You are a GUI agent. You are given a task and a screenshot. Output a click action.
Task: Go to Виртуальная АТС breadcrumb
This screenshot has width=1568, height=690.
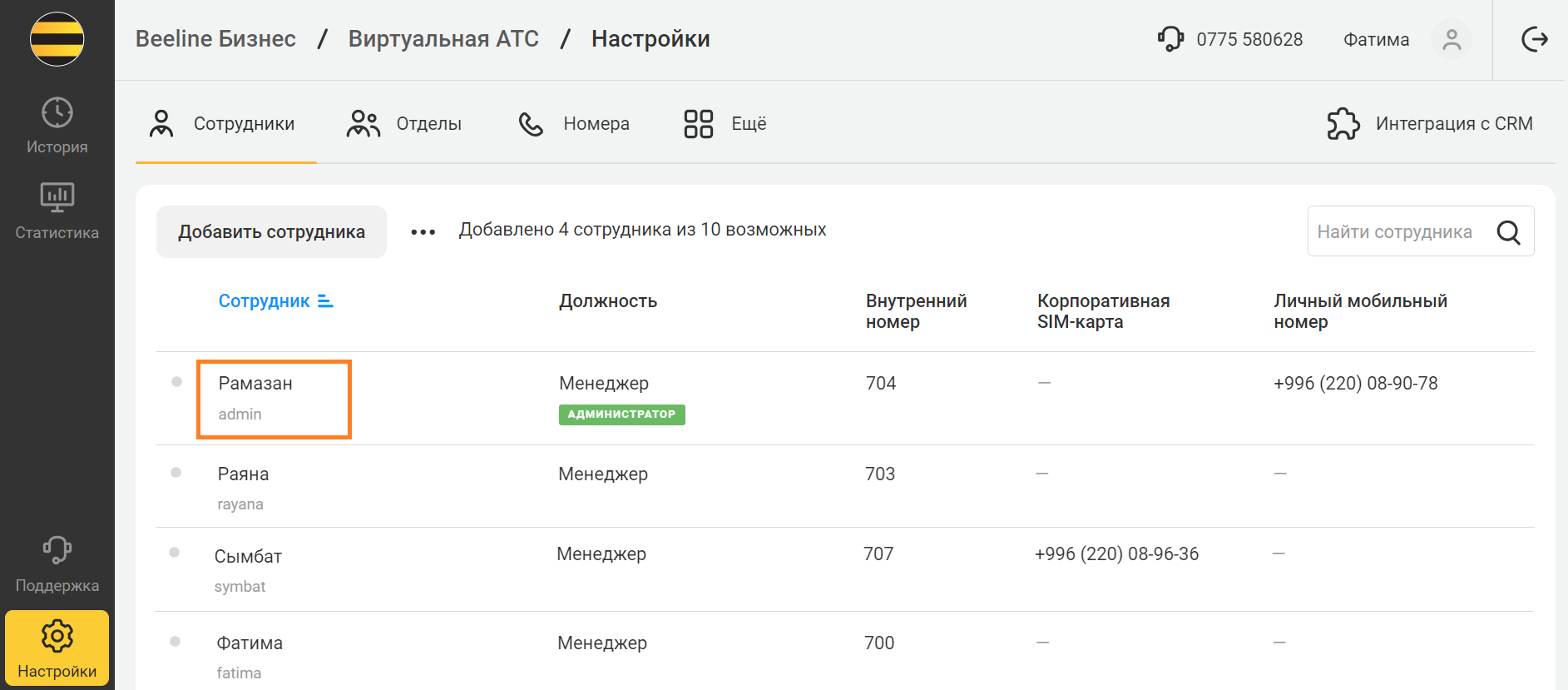(443, 39)
